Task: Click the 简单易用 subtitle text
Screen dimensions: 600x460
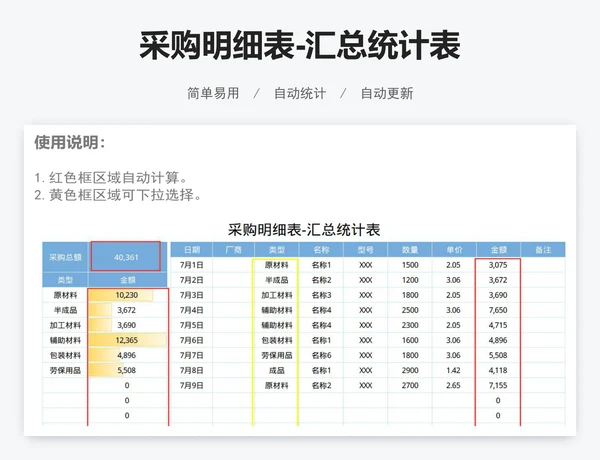Action: click(x=213, y=93)
